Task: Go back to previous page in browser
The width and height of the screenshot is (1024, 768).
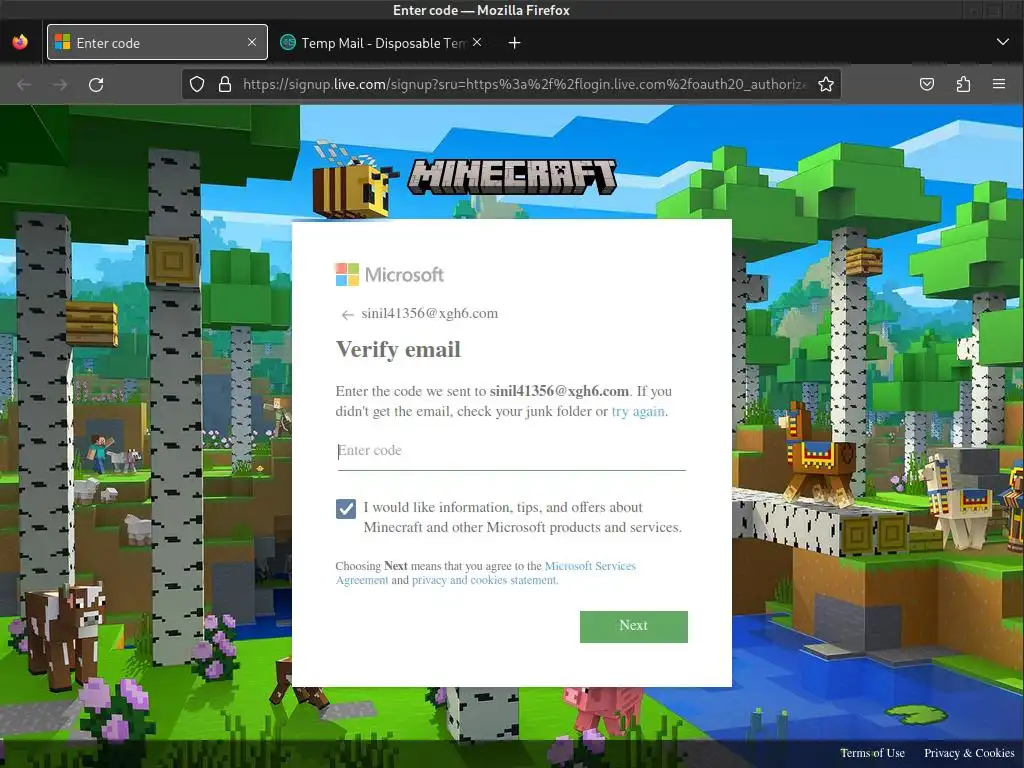Action: click(x=24, y=85)
